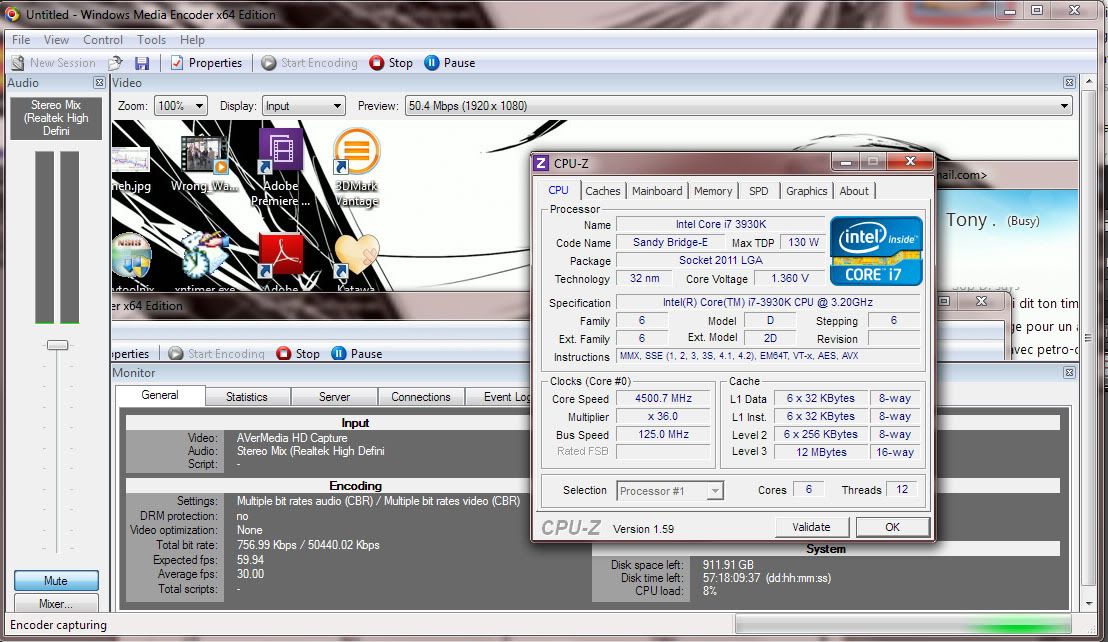
Task: Open the Event Log tab in Monitor
Action: tap(498, 397)
